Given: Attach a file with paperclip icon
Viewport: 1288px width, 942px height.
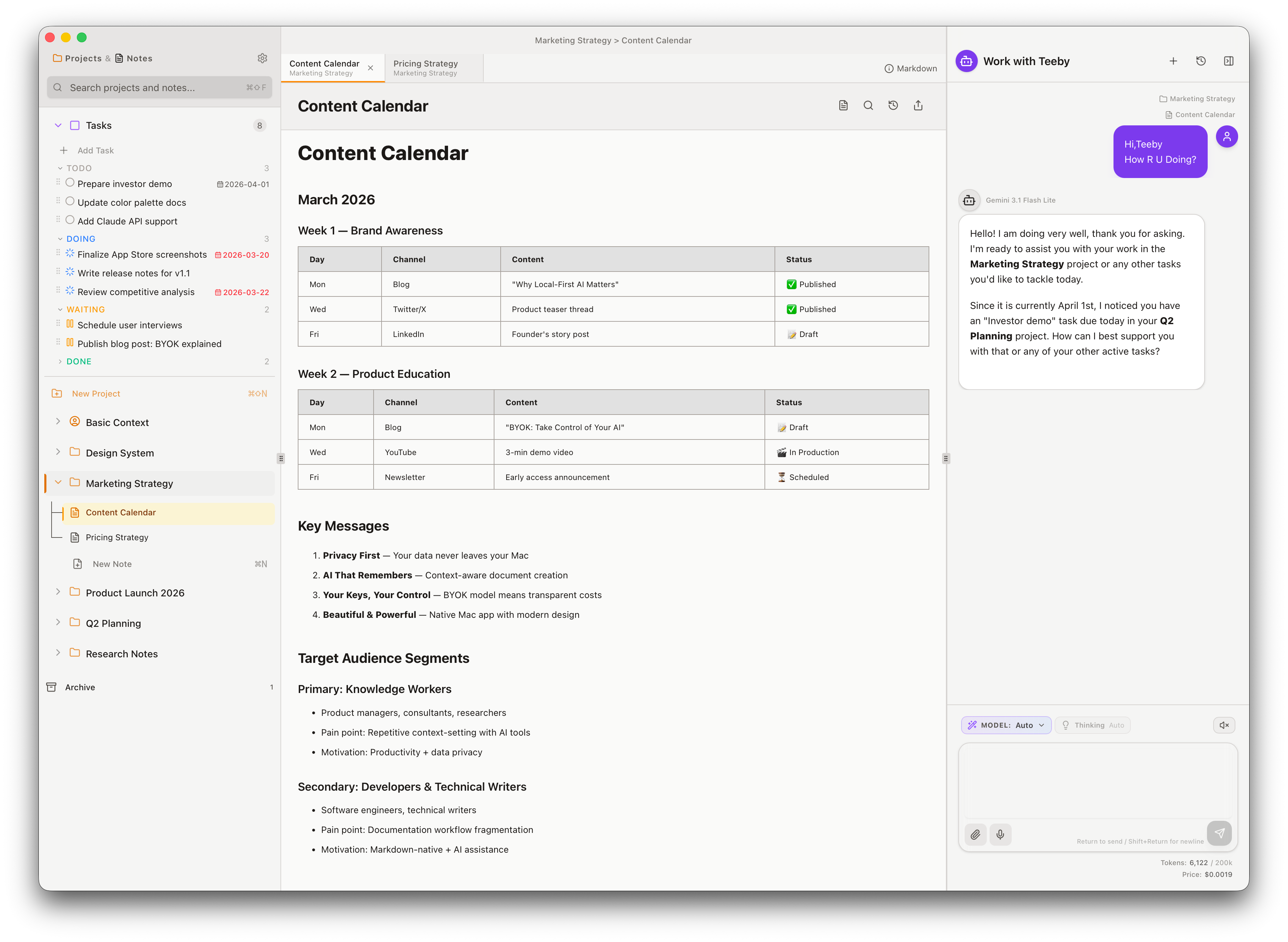Looking at the screenshot, I should [x=976, y=834].
